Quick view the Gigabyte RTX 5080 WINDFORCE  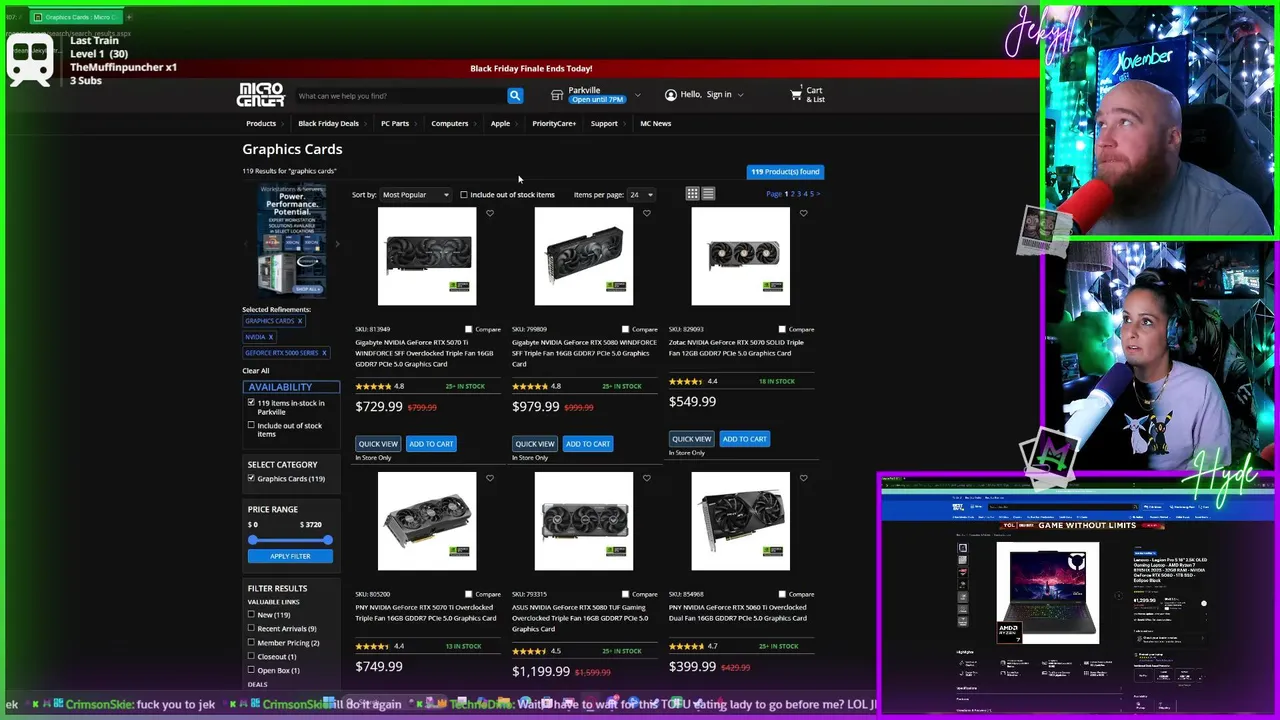(x=535, y=444)
